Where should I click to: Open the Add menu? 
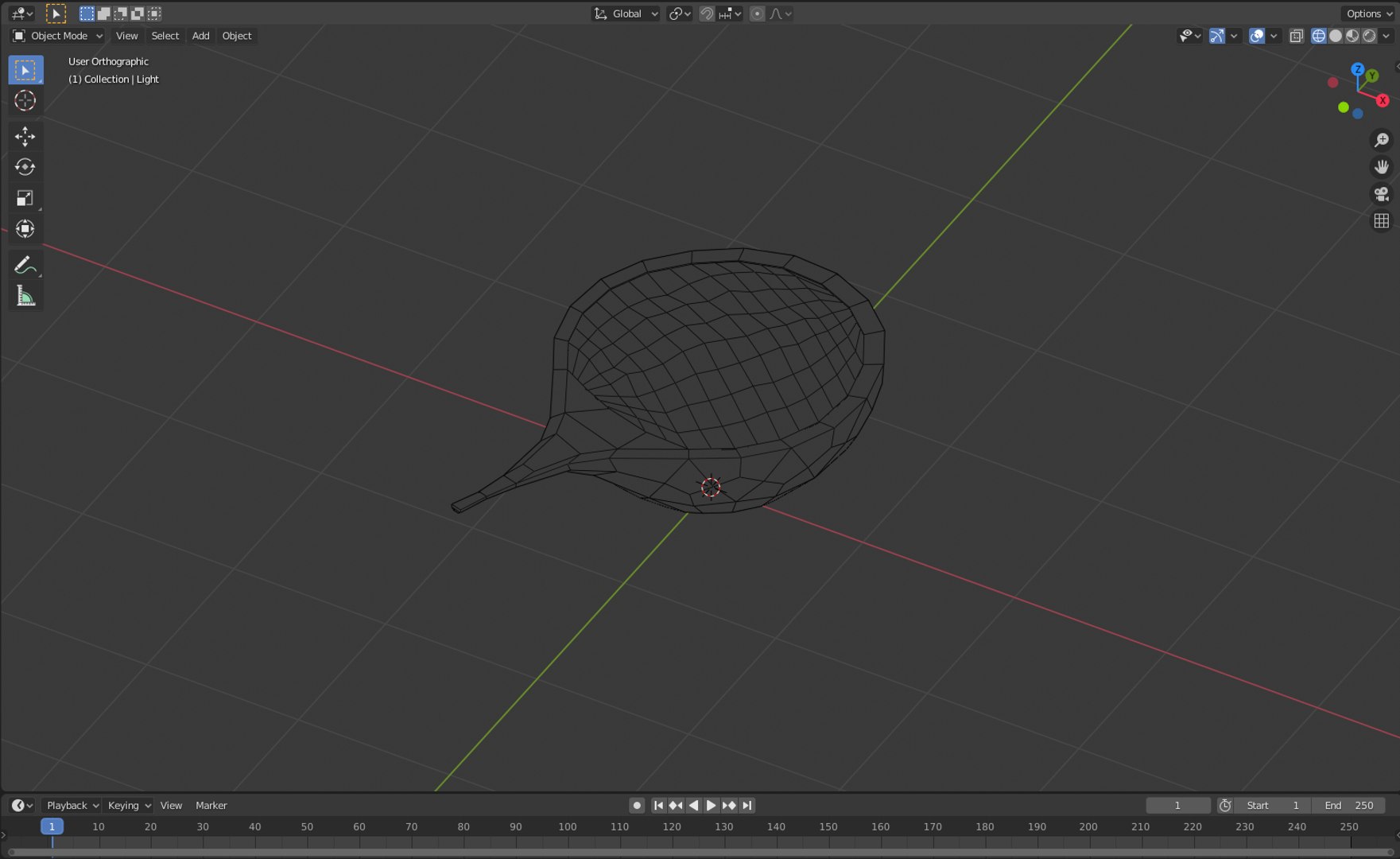201,36
